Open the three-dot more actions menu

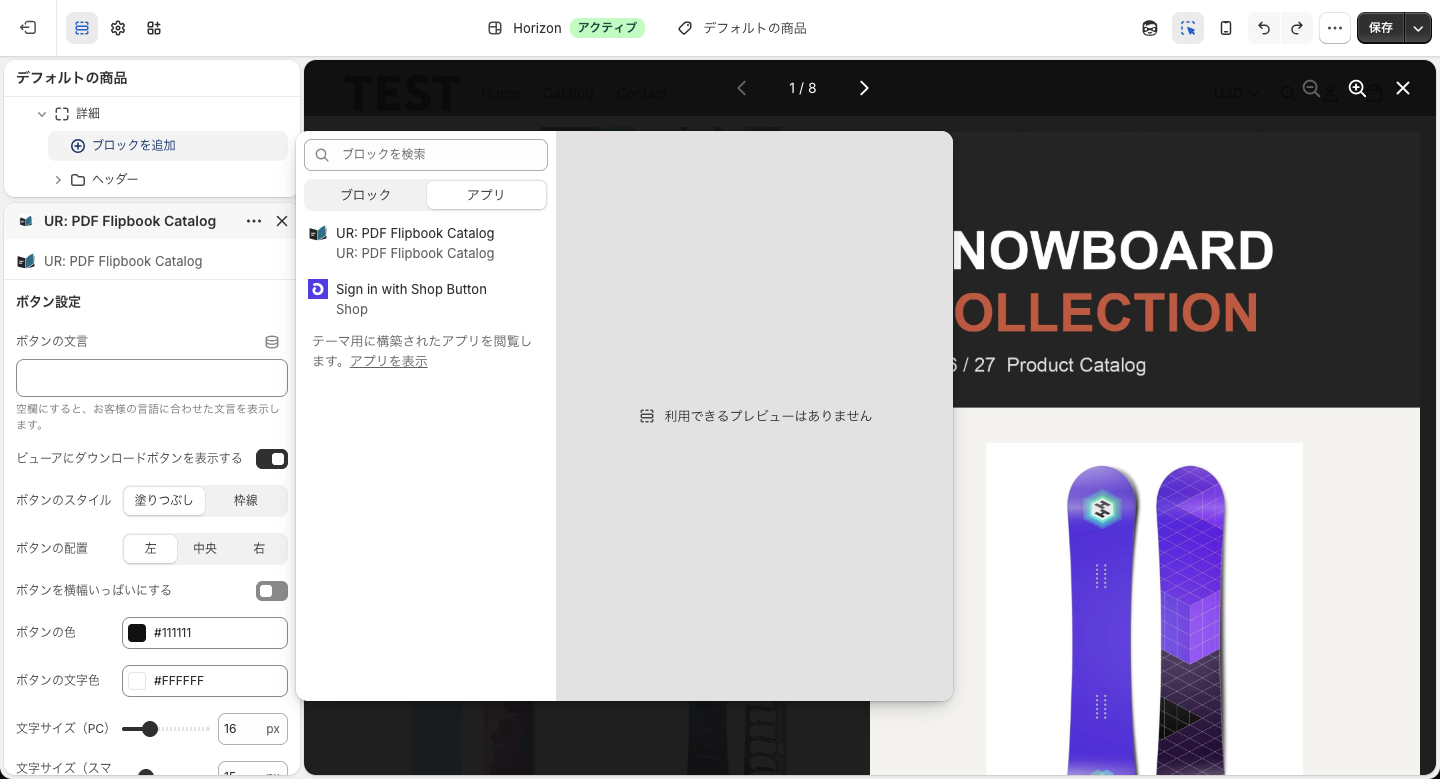[x=1335, y=28]
